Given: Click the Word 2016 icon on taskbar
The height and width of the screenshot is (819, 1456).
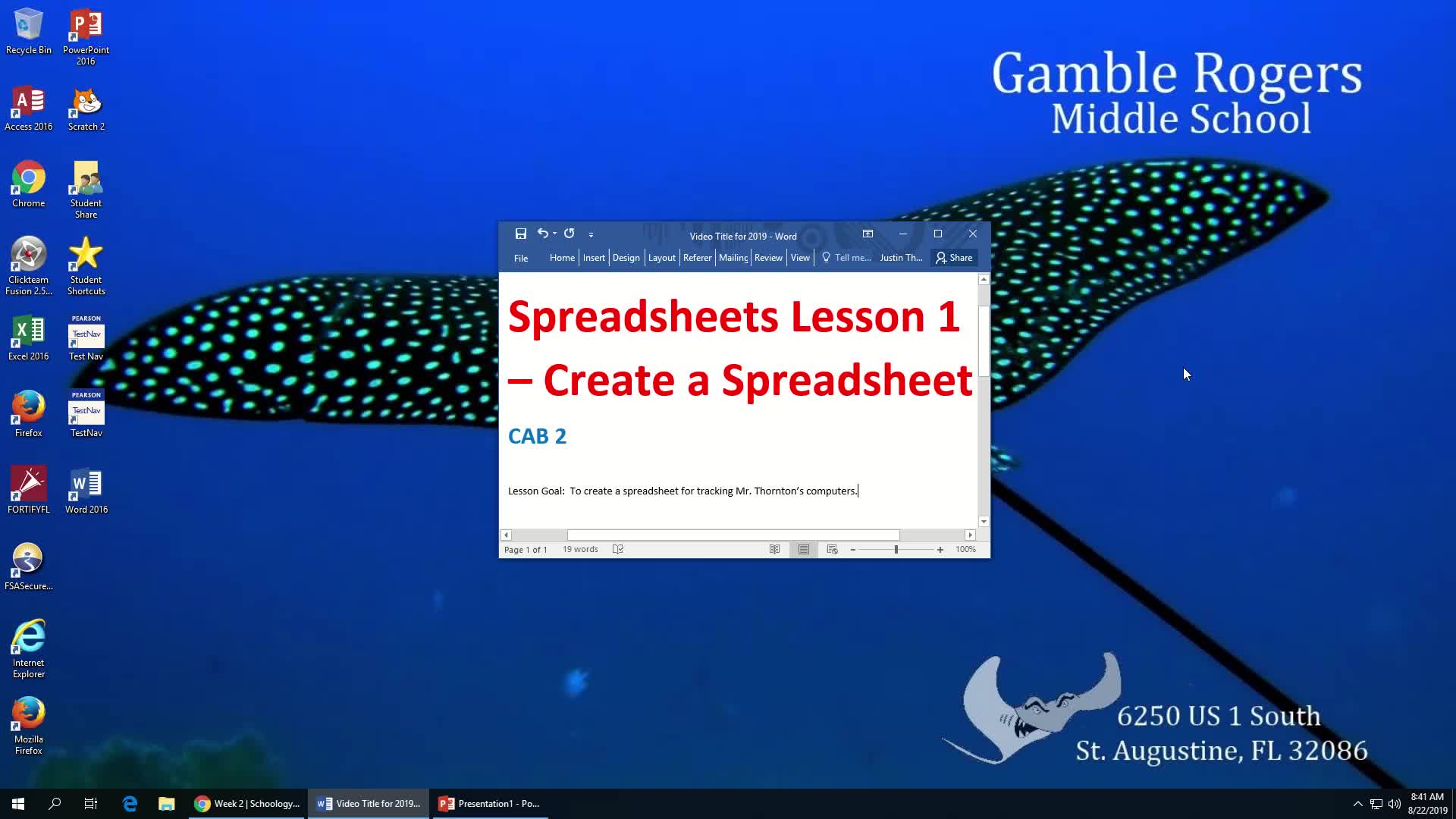Looking at the screenshot, I should point(324,803).
